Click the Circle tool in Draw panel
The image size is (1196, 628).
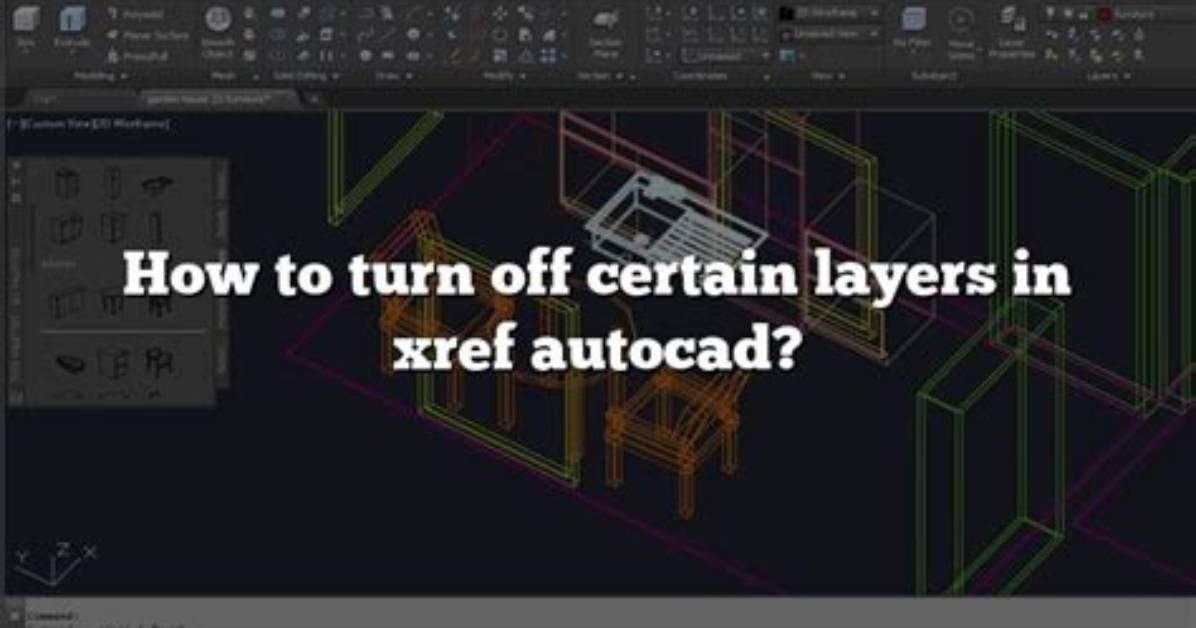pos(413,34)
